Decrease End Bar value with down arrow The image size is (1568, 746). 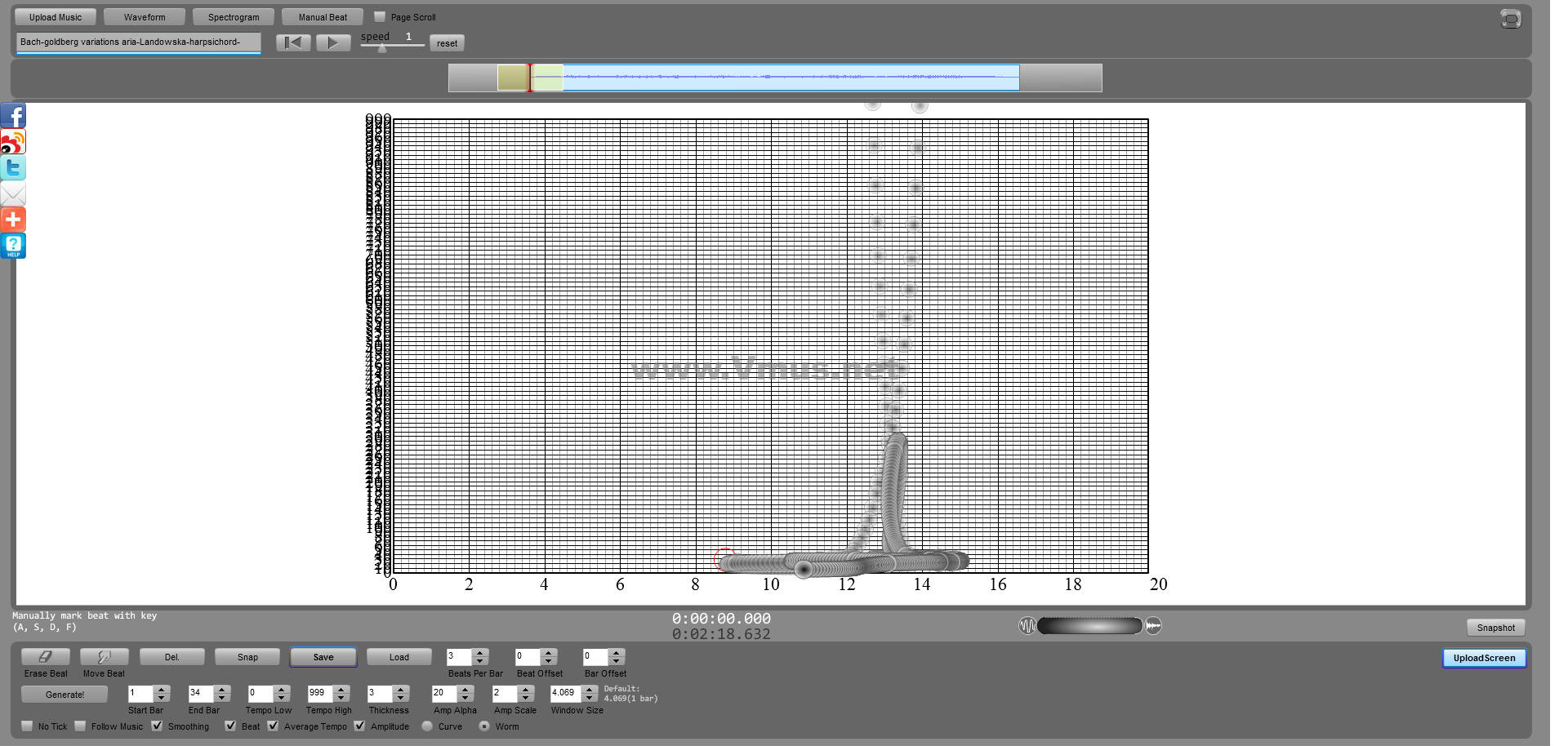click(221, 698)
